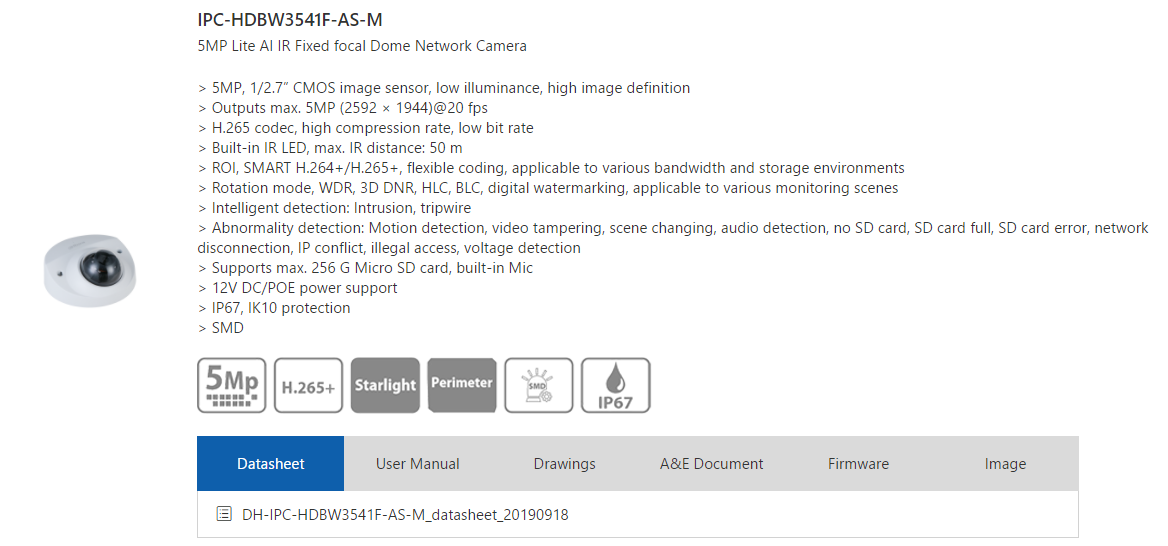Click the document icon beside the datasheet file
The width and height of the screenshot is (1168, 546).
(224, 514)
